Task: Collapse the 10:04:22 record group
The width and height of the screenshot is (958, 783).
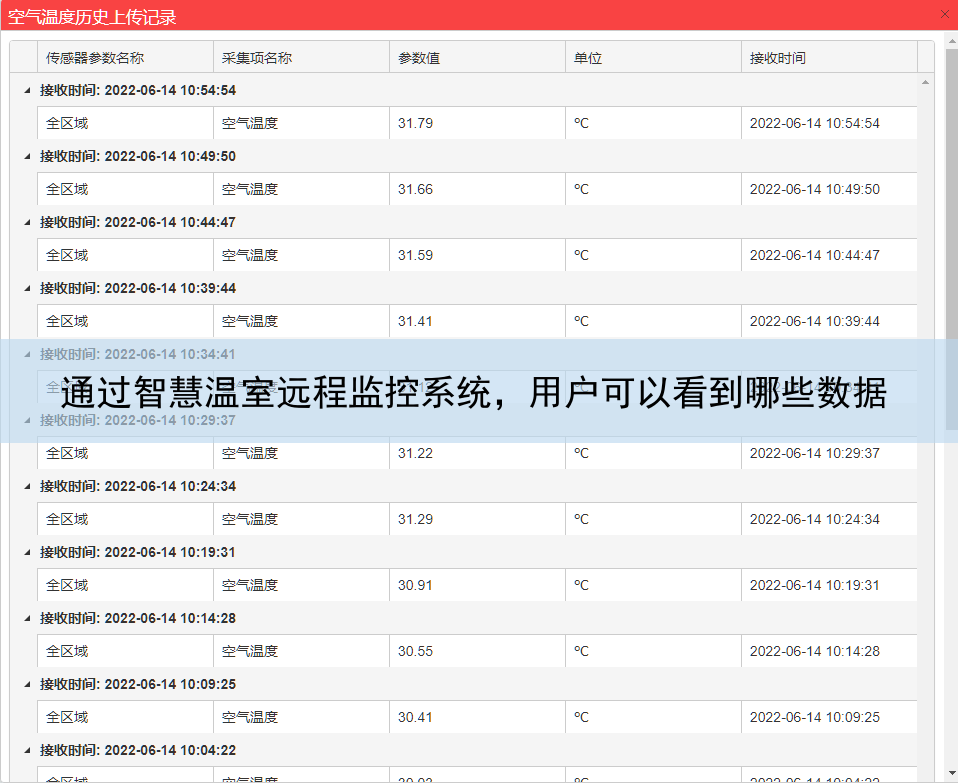Action: (27, 750)
